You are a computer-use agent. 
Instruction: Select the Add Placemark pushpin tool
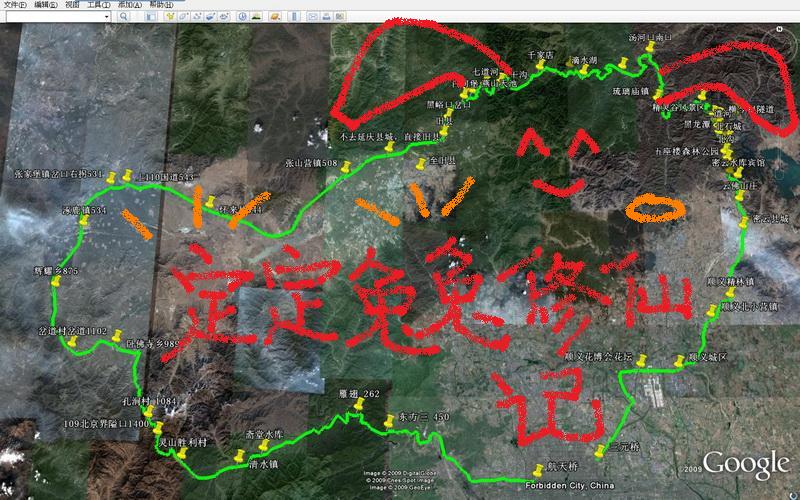170,16
